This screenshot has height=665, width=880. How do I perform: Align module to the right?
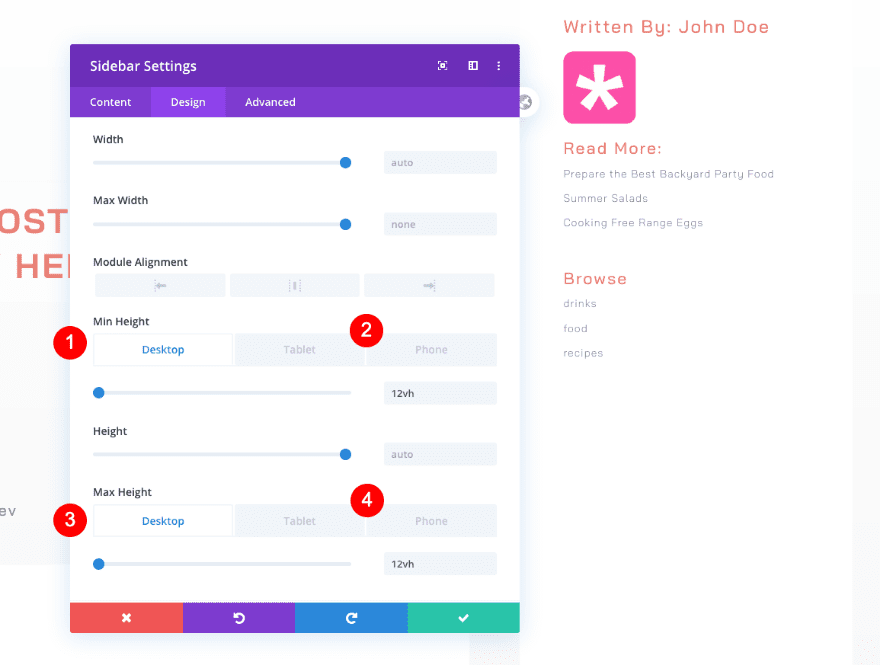[x=429, y=286]
